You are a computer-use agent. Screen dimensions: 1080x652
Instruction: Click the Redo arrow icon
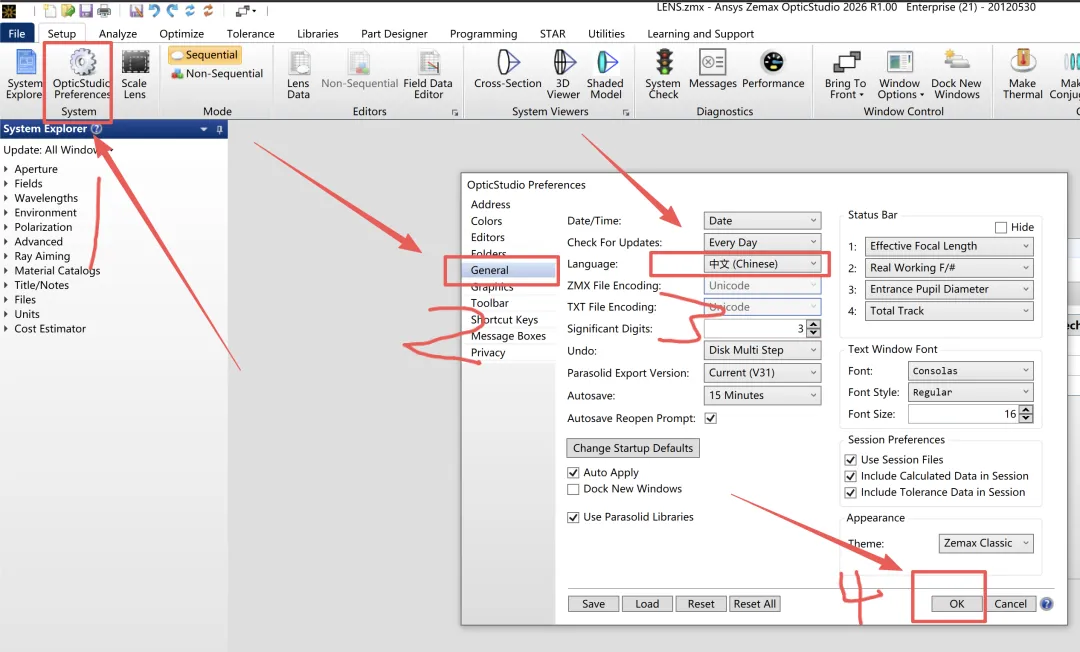pos(172,10)
